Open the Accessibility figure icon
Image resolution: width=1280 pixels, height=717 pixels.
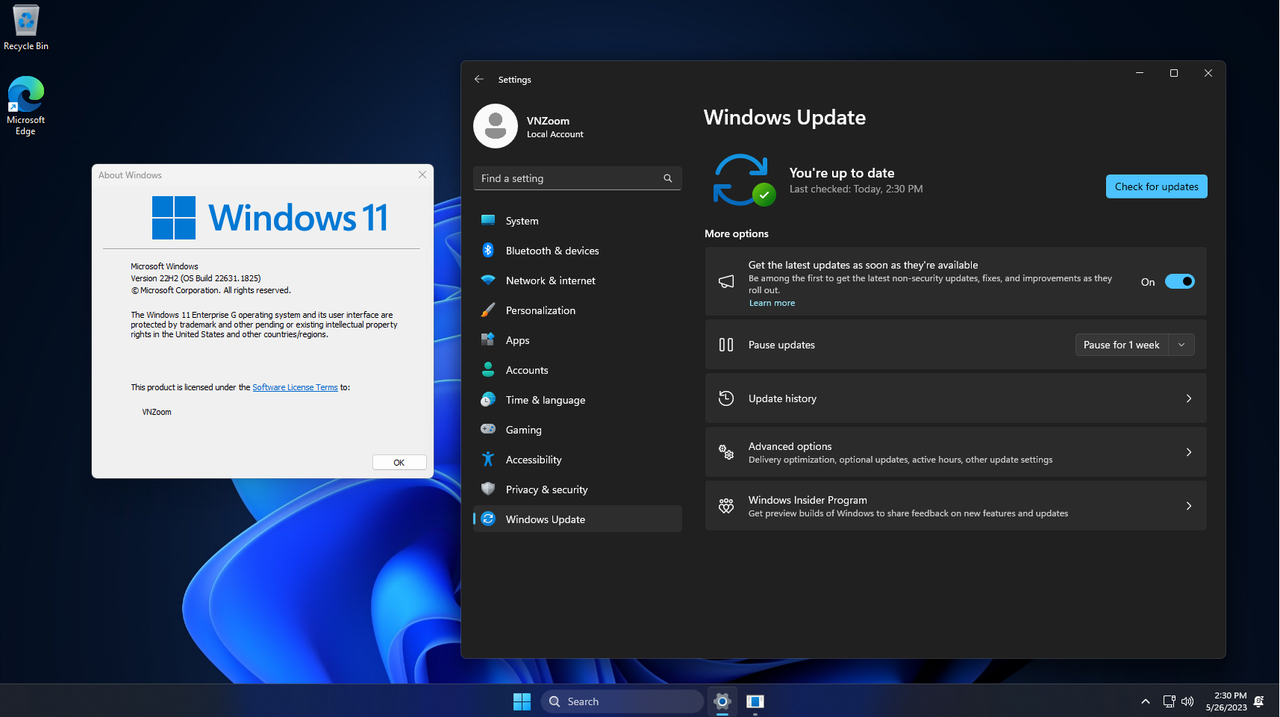(488, 459)
